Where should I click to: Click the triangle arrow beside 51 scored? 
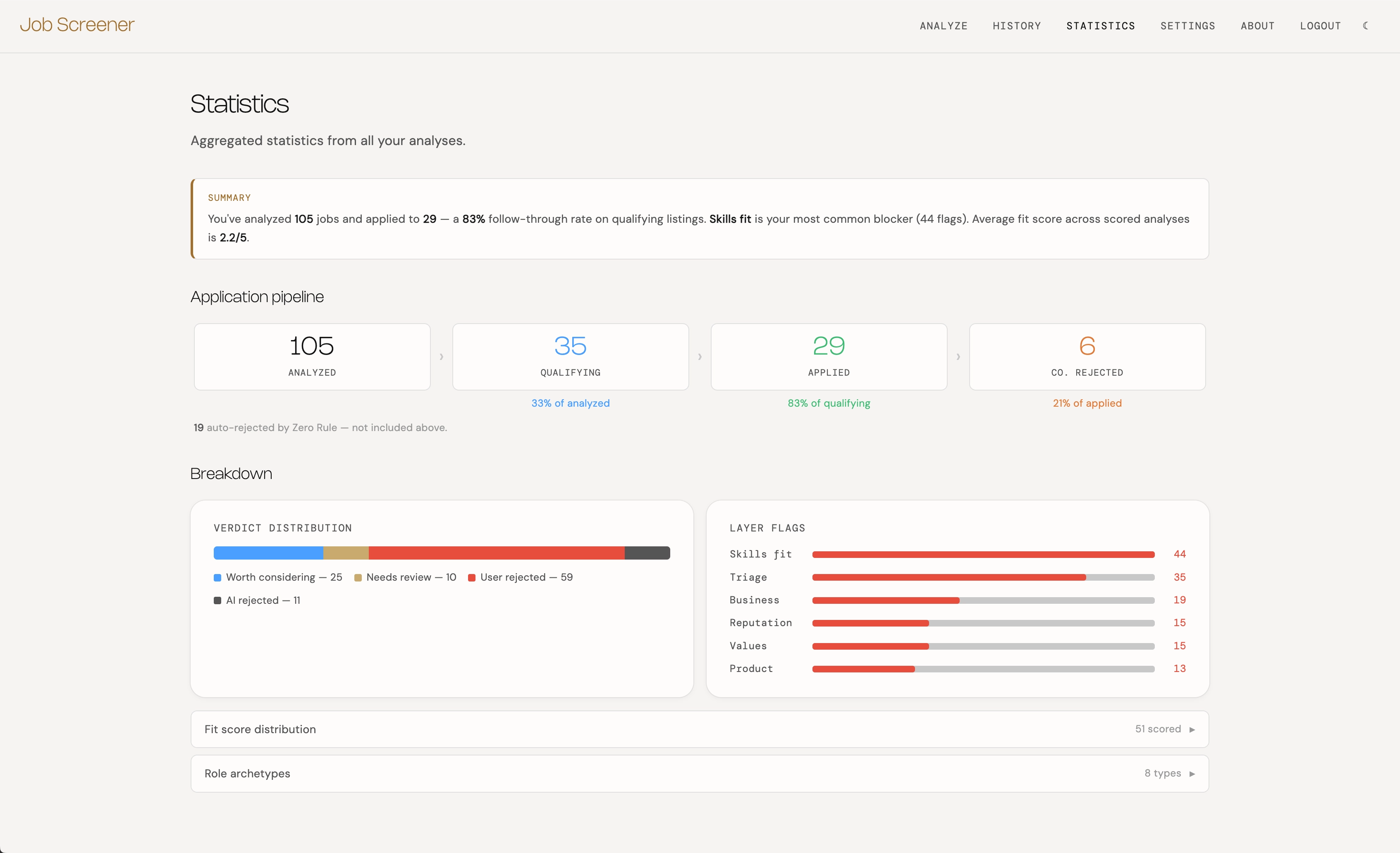point(1192,730)
